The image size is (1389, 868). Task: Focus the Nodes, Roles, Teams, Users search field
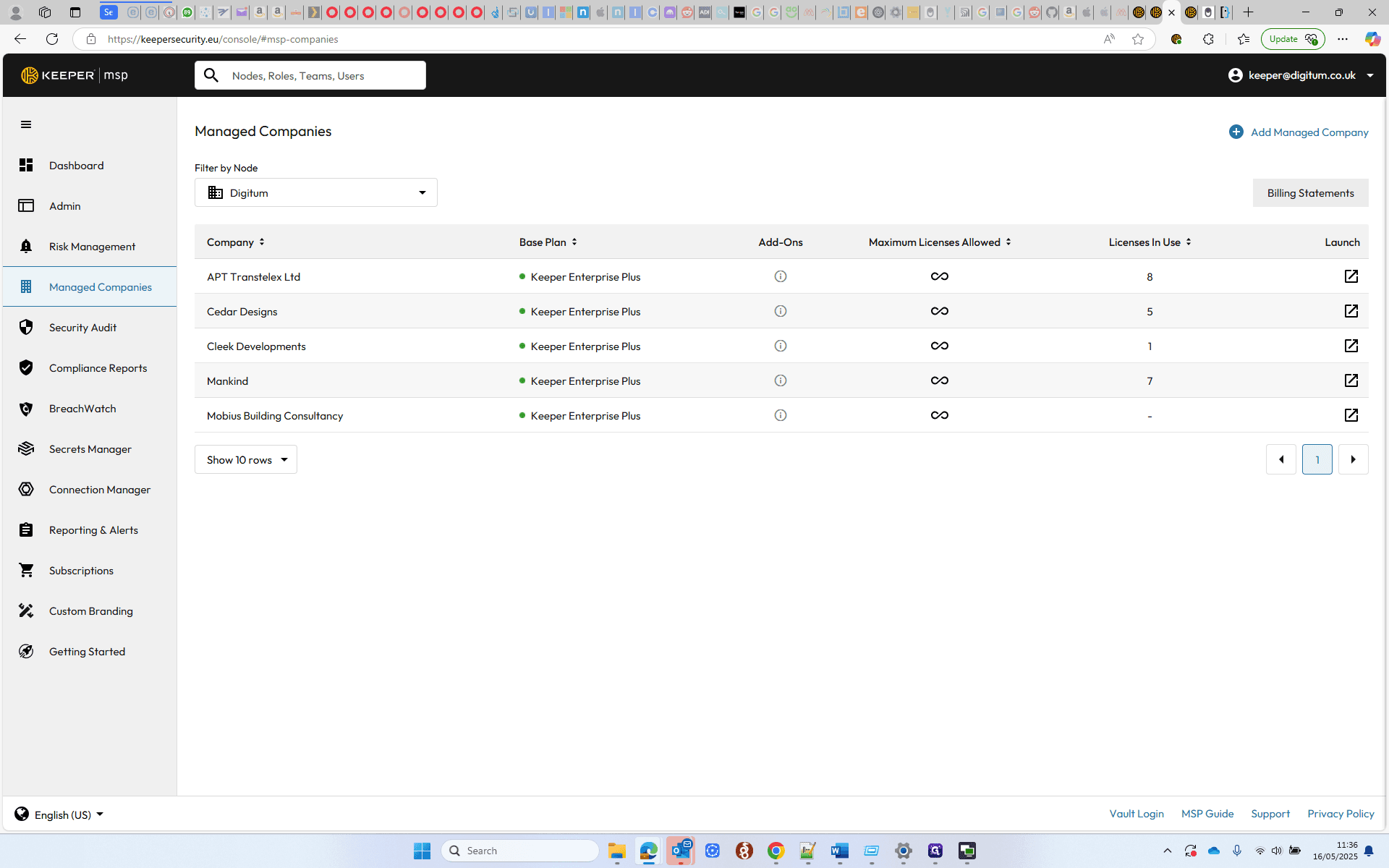pyautogui.click(x=310, y=75)
